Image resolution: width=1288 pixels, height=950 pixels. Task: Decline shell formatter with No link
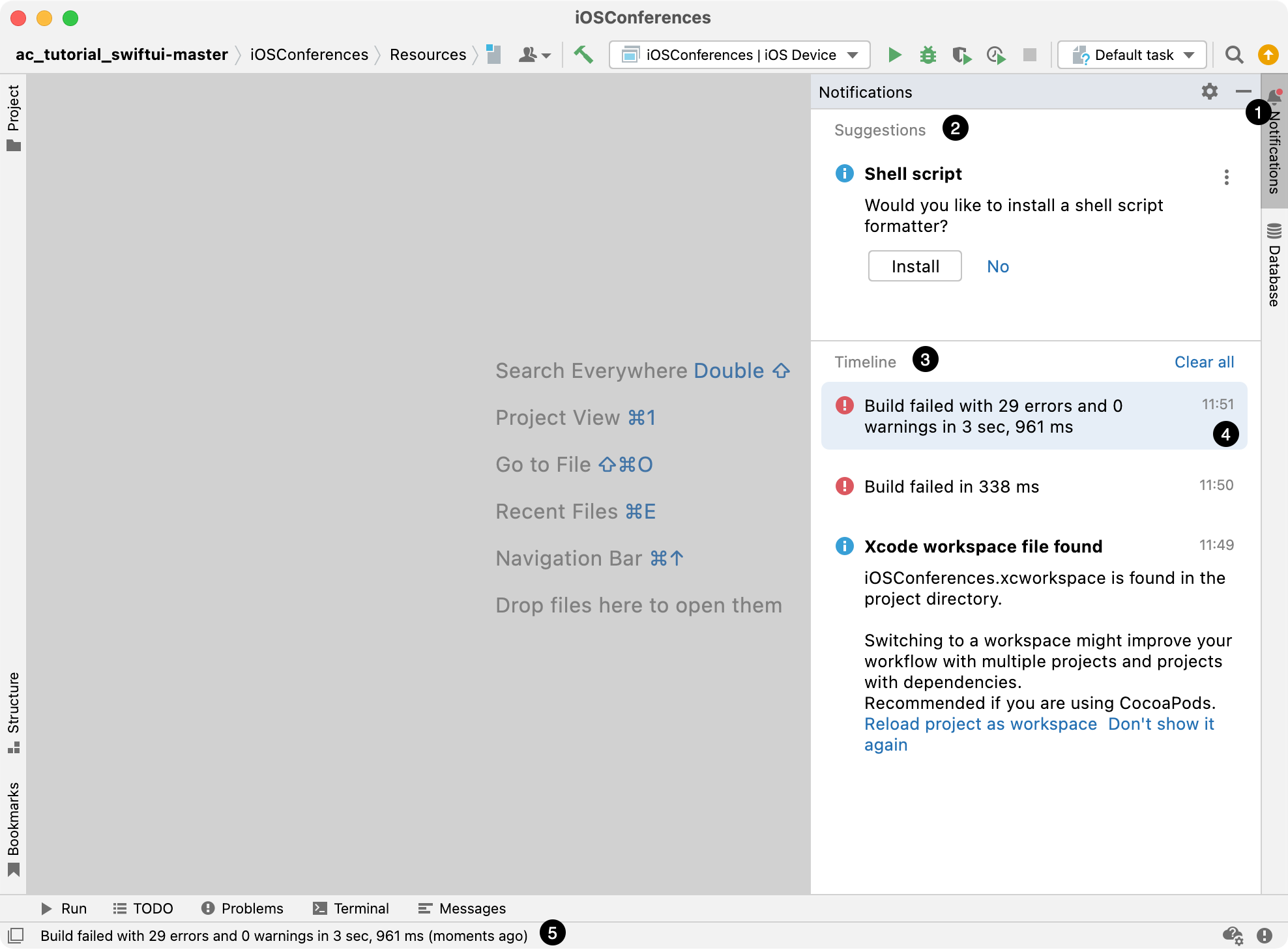(997, 266)
